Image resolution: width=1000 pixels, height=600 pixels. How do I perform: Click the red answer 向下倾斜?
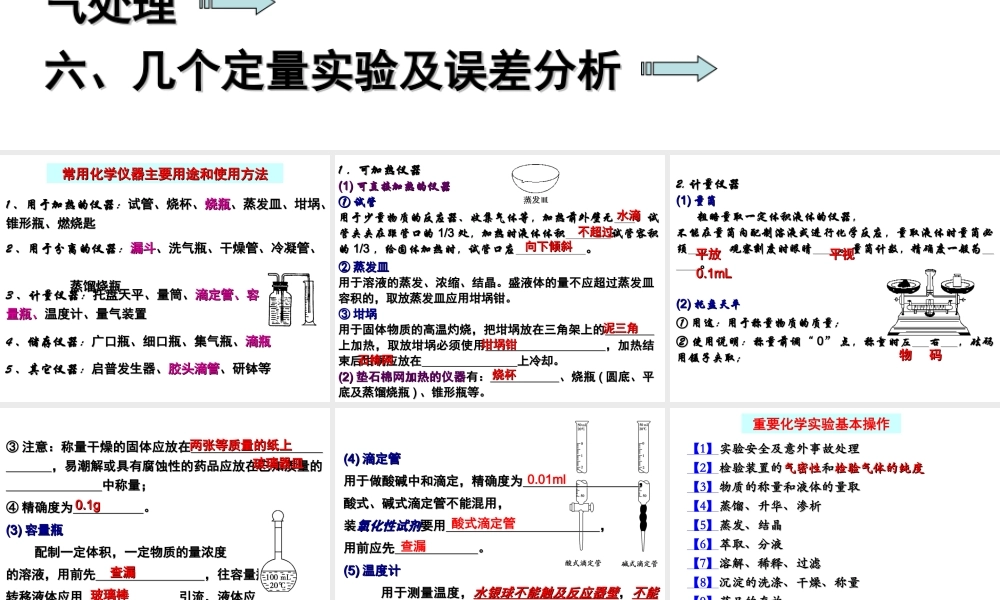click(x=548, y=246)
